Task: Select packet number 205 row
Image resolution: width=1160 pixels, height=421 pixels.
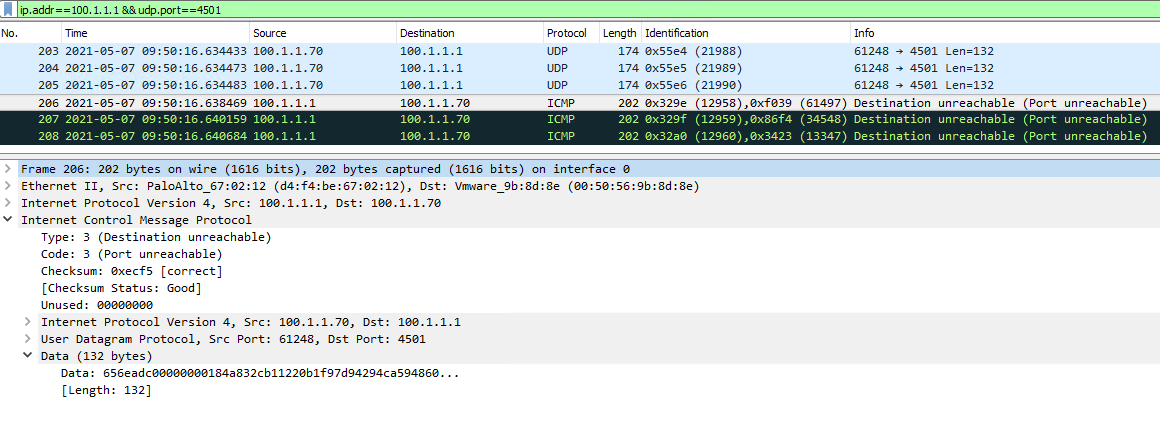Action: pyautogui.click(x=580, y=86)
